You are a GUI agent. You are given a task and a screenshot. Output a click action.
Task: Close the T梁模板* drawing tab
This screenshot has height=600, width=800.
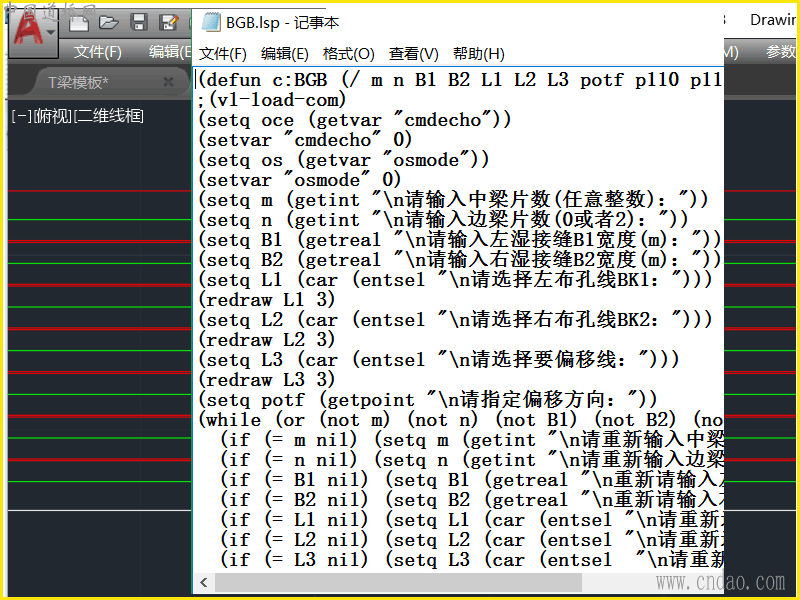[168, 82]
